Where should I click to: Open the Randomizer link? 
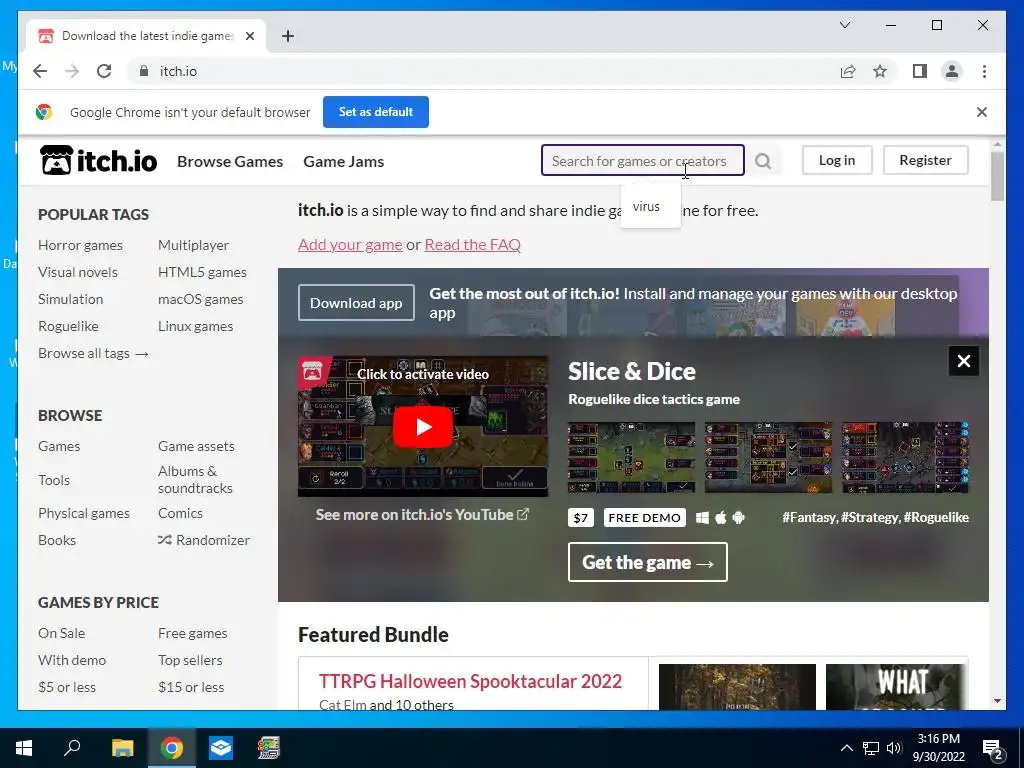pyautogui.click(x=204, y=540)
